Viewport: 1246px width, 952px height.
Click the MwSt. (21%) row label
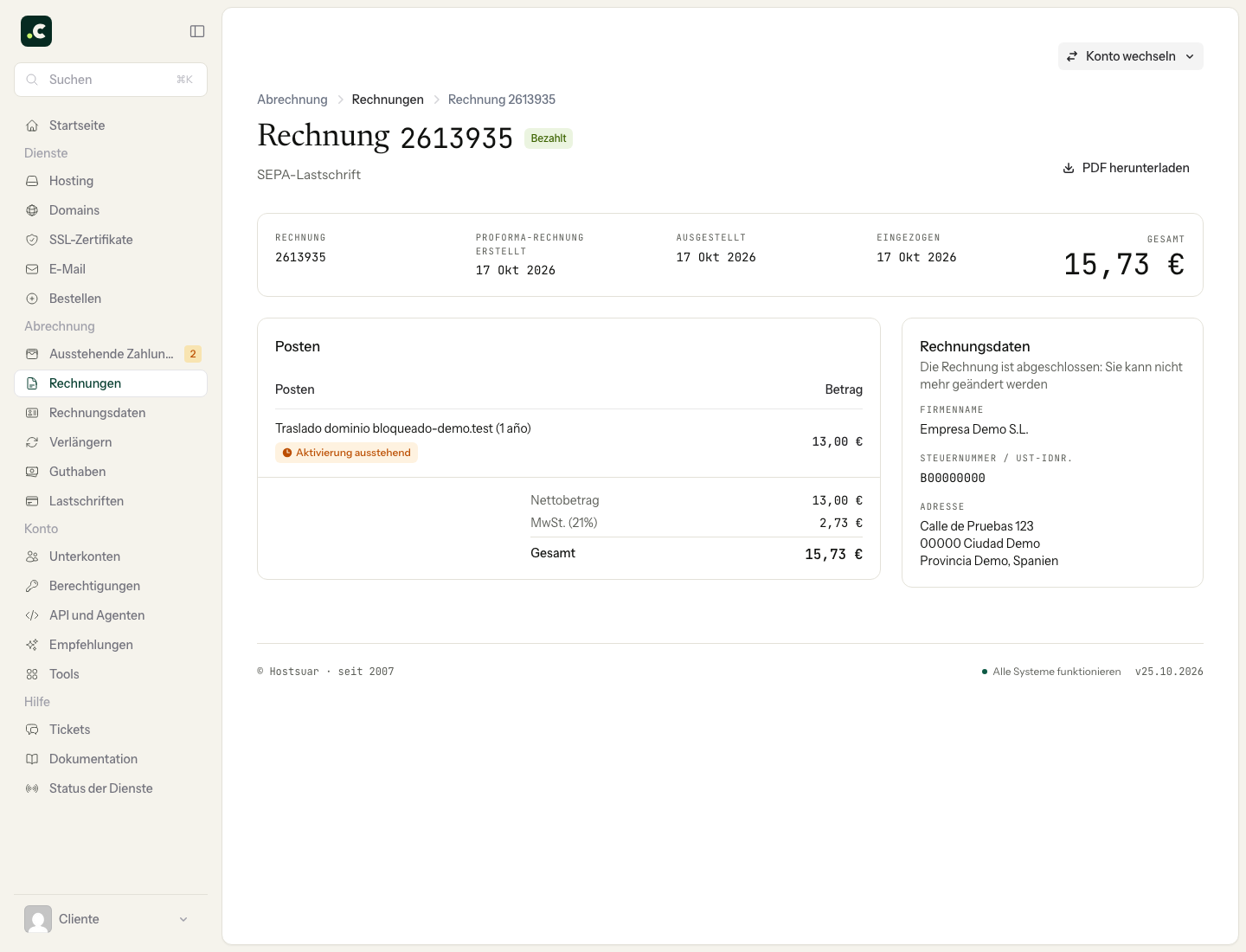pyautogui.click(x=564, y=523)
